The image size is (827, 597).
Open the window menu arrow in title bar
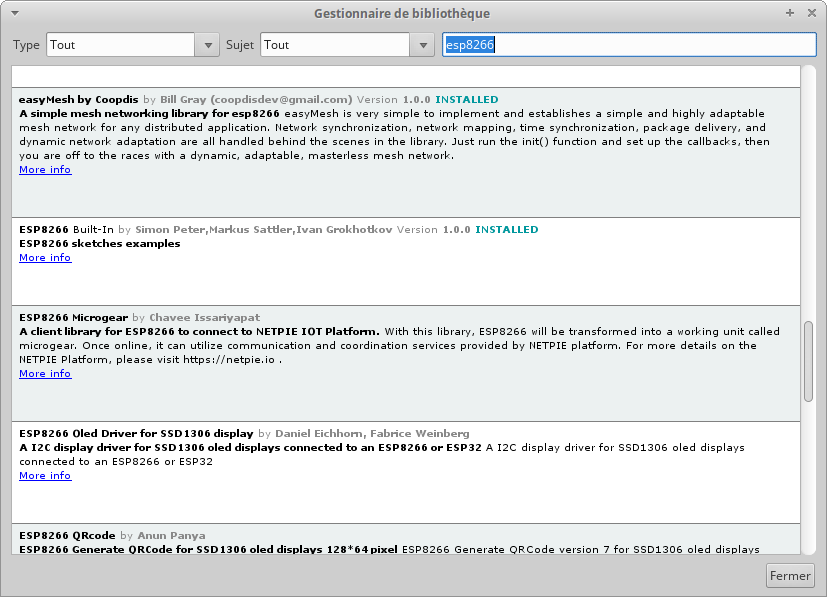(x=15, y=13)
